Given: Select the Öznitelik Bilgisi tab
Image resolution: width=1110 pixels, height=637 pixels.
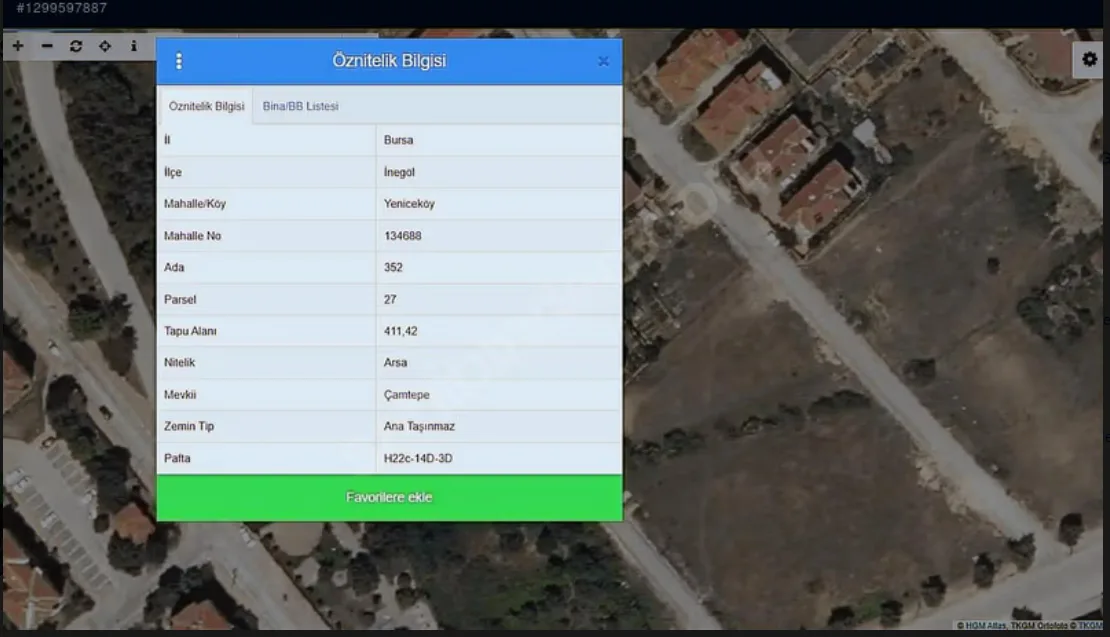Looking at the screenshot, I should click(206, 106).
